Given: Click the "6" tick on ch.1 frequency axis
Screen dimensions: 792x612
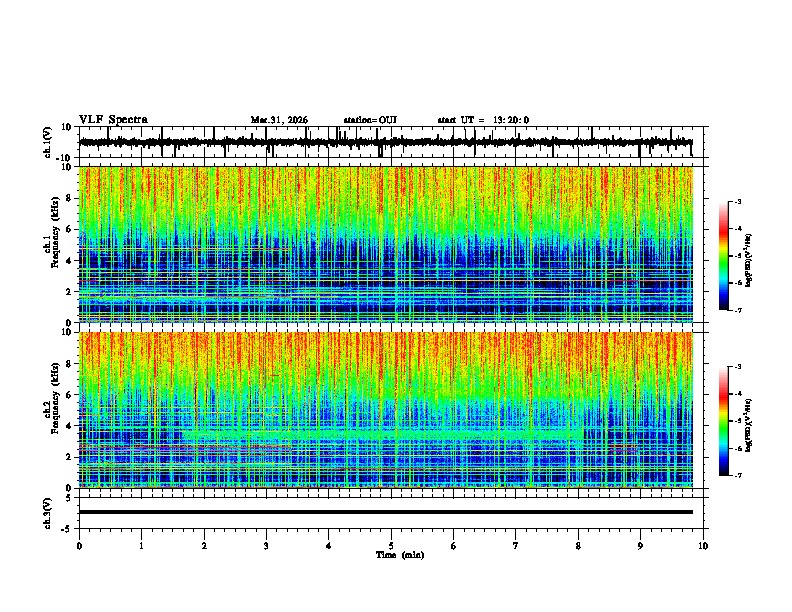Looking at the screenshot, I should click(70, 230).
